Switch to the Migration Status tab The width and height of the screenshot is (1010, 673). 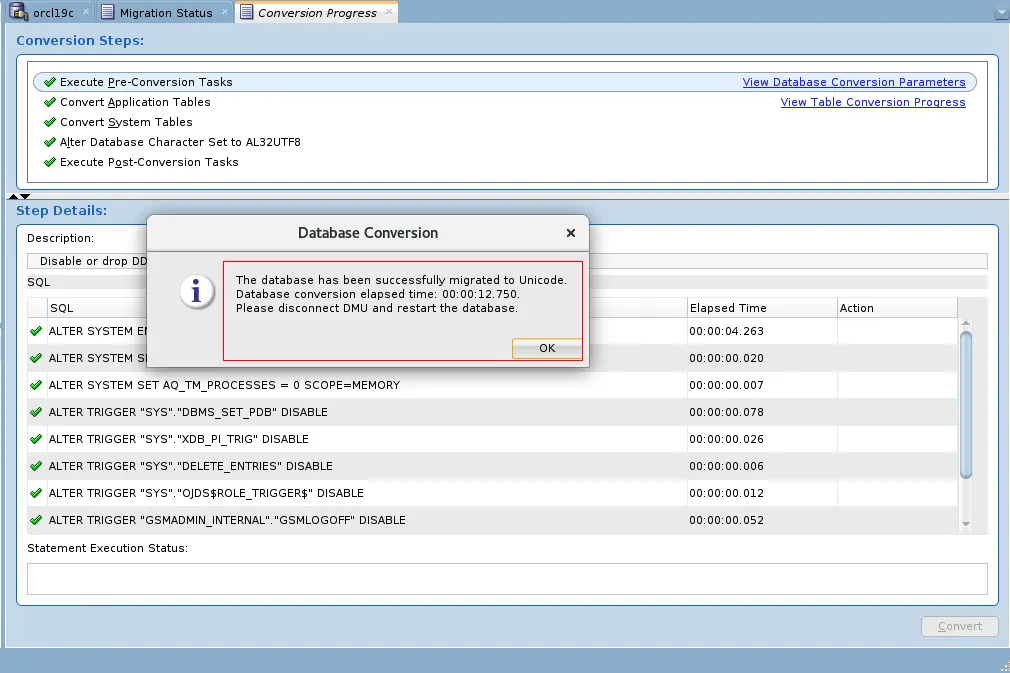point(165,13)
